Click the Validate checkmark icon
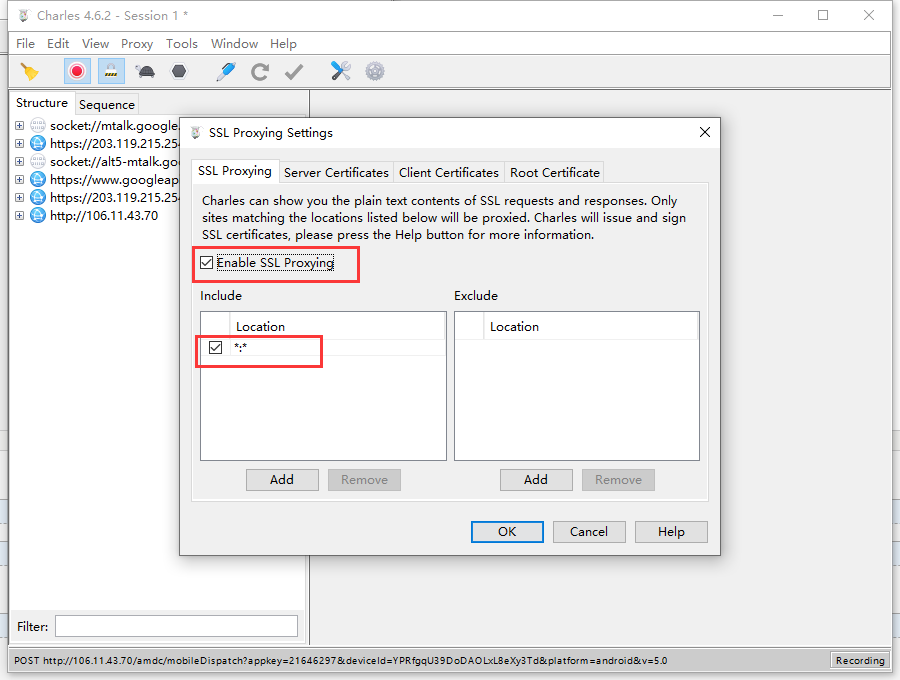The width and height of the screenshot is (900, 680). pos(294,72)
